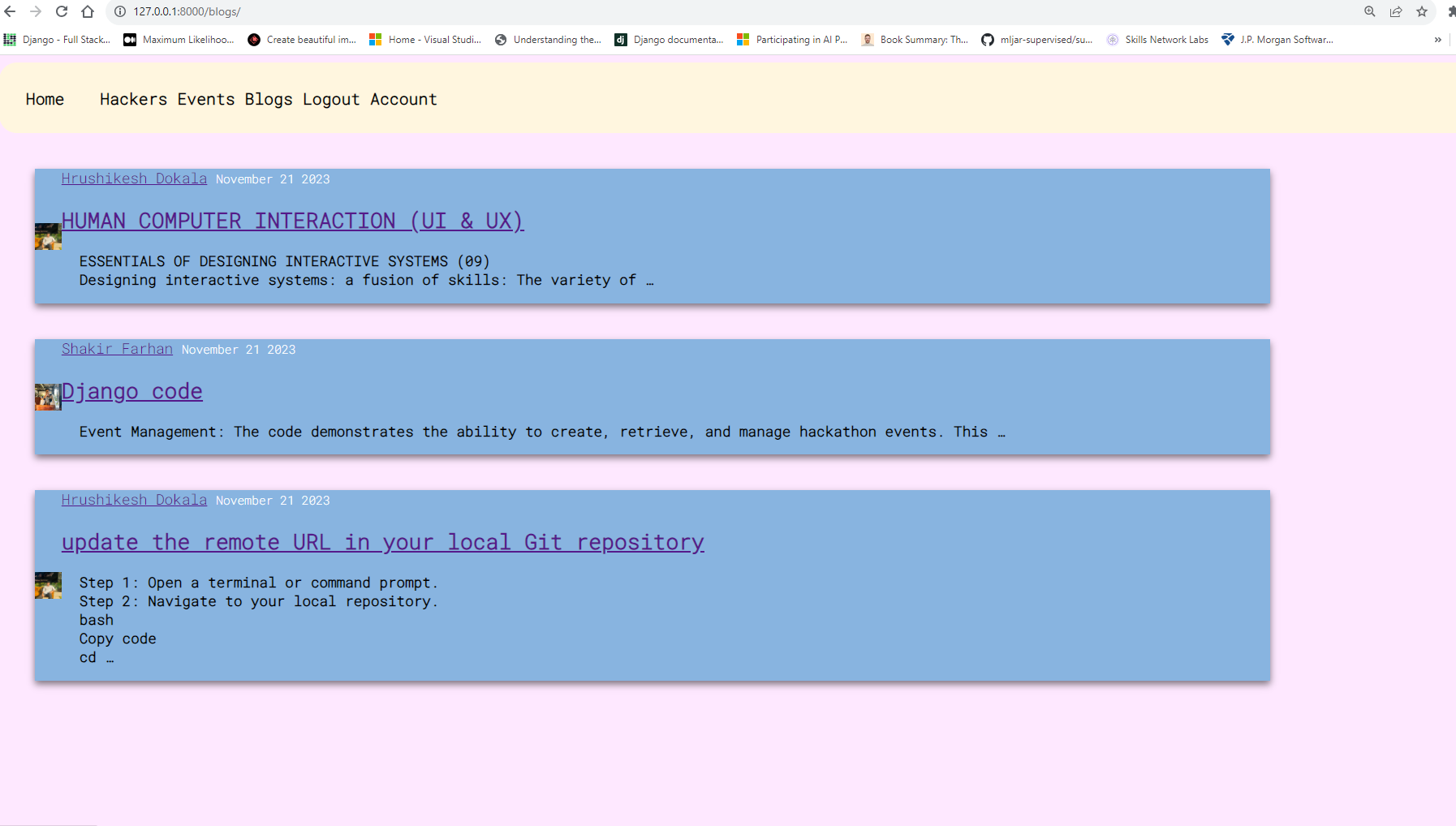Open Book Summary bookmark
Viewport: 1456px width, 826px height.
pyautogui.click(x=915, y=40)
